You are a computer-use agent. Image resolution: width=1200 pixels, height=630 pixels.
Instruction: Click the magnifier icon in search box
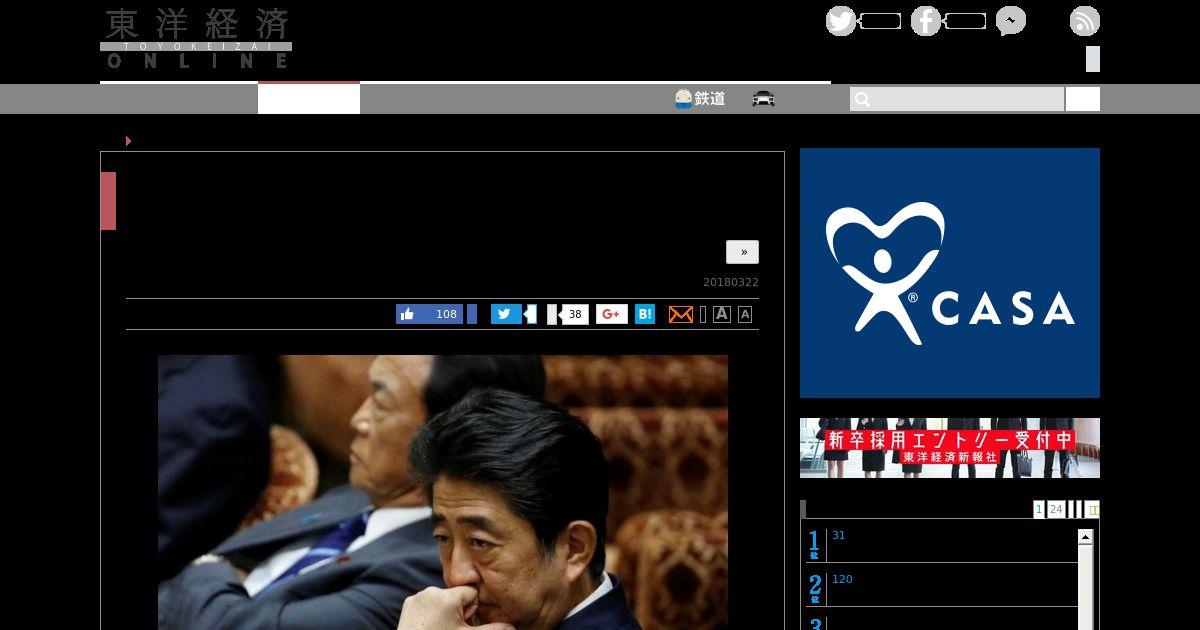click(863, 99)
